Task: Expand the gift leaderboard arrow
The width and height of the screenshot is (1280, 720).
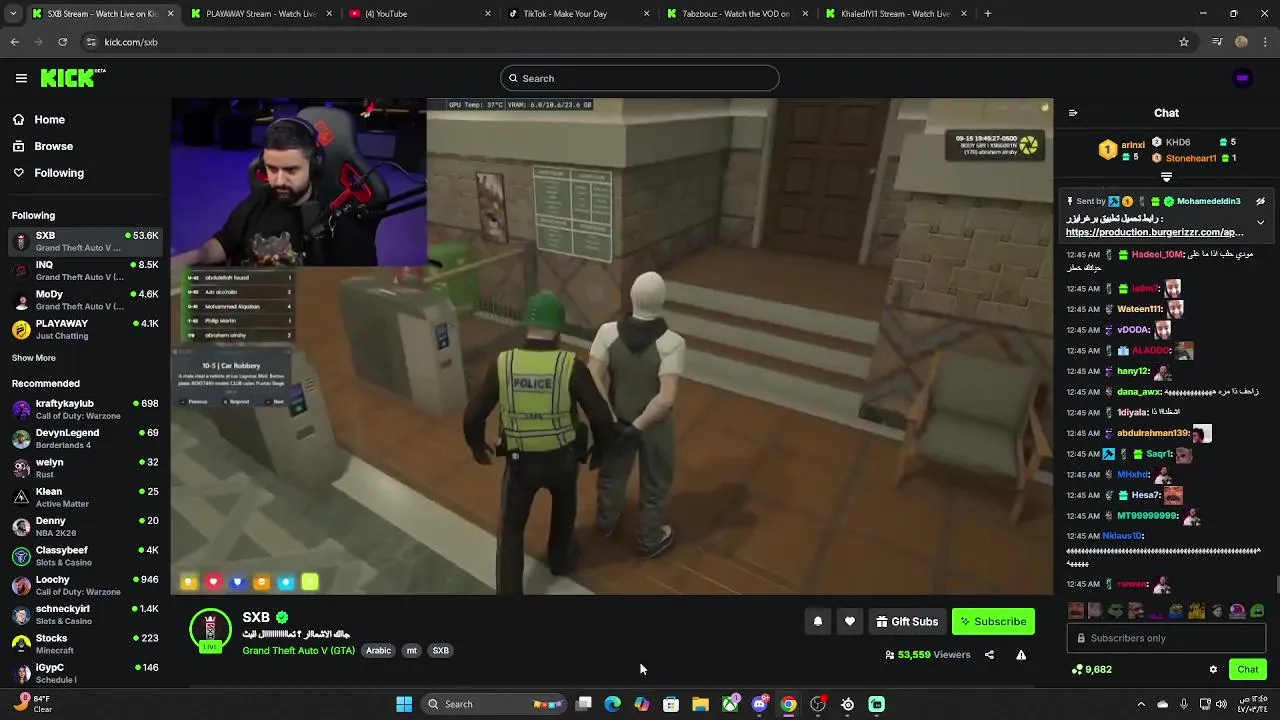Action: pyautogui.click(x=1166, y=177)
